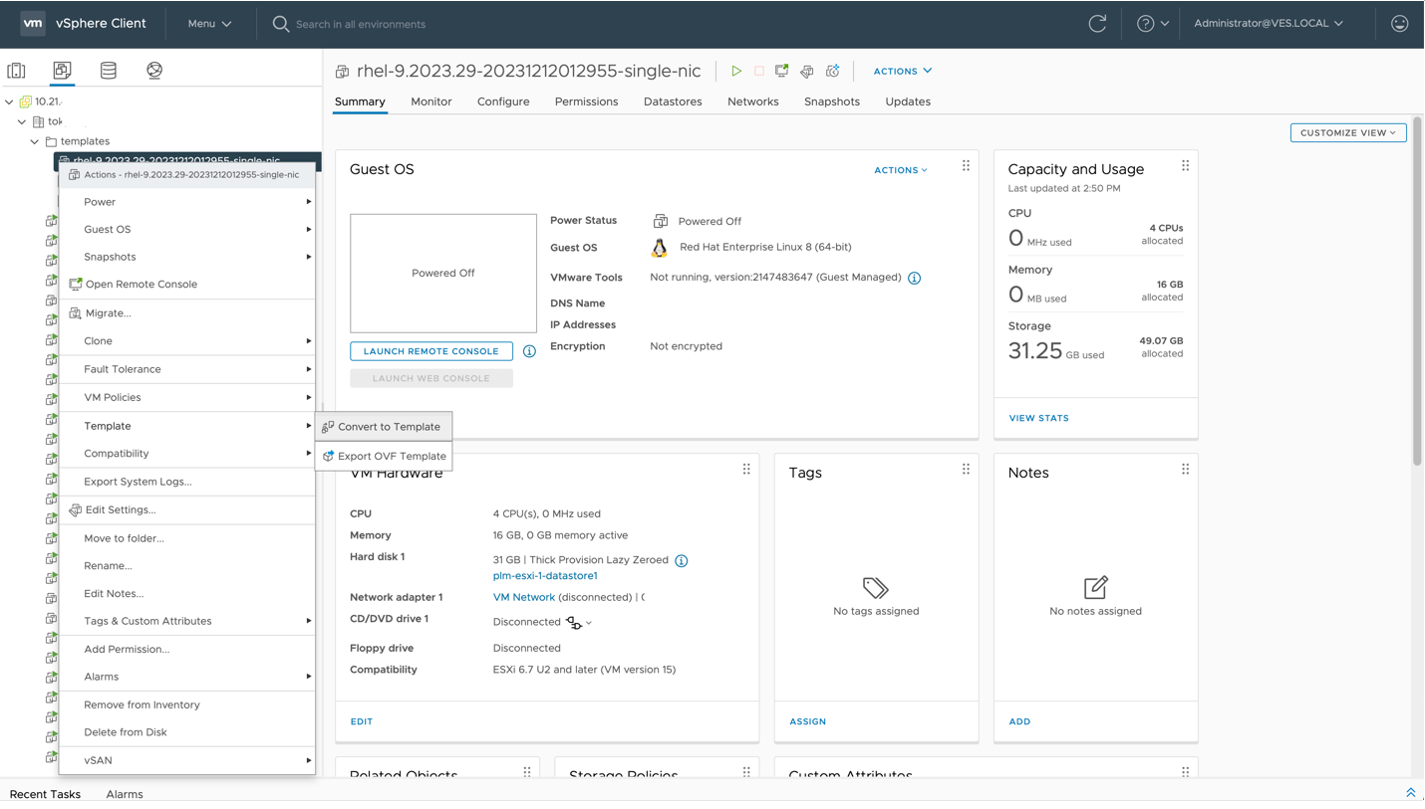Click the Hard disk 1 info icon

681,561
